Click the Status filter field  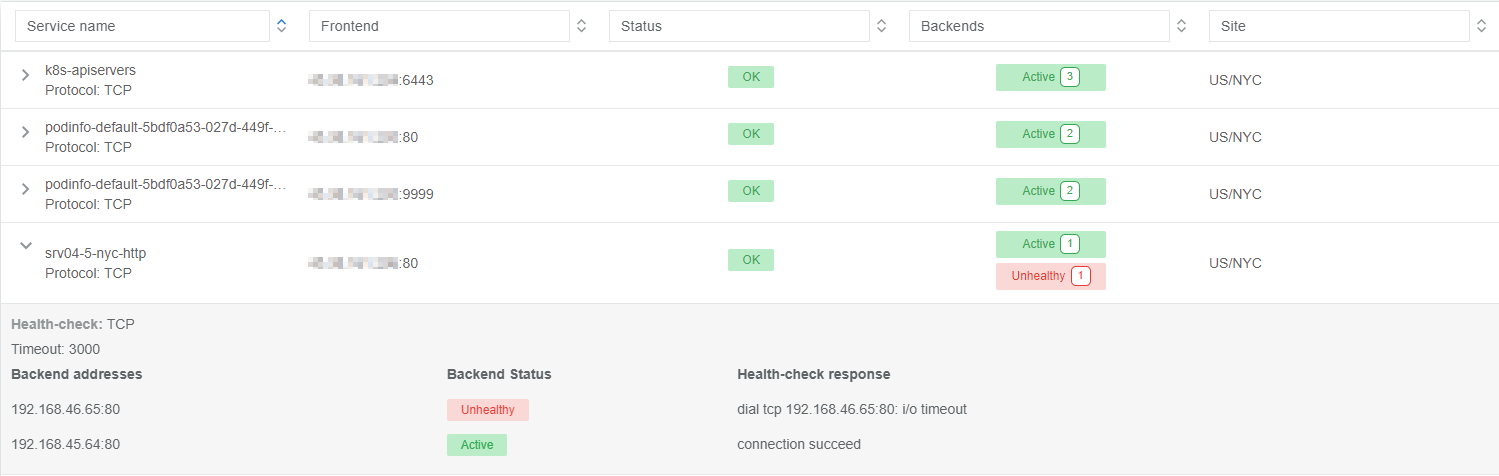(x=739, y=26)
